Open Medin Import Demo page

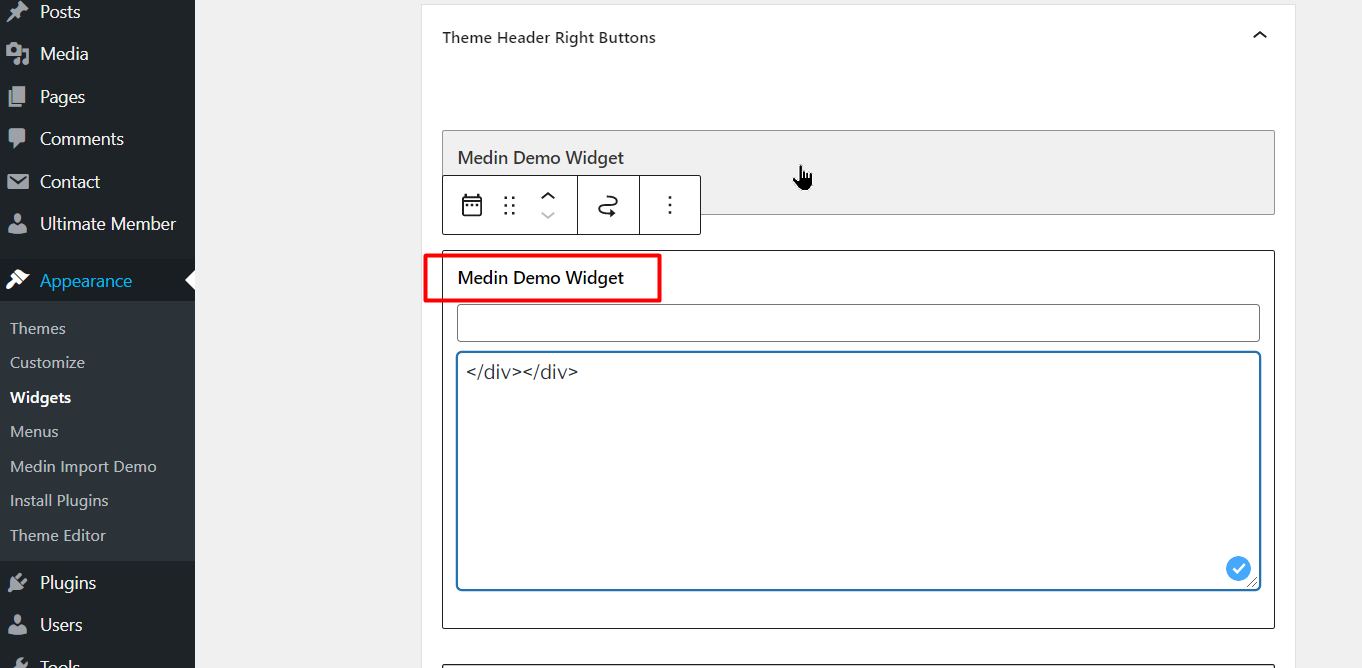coord(83,466)
